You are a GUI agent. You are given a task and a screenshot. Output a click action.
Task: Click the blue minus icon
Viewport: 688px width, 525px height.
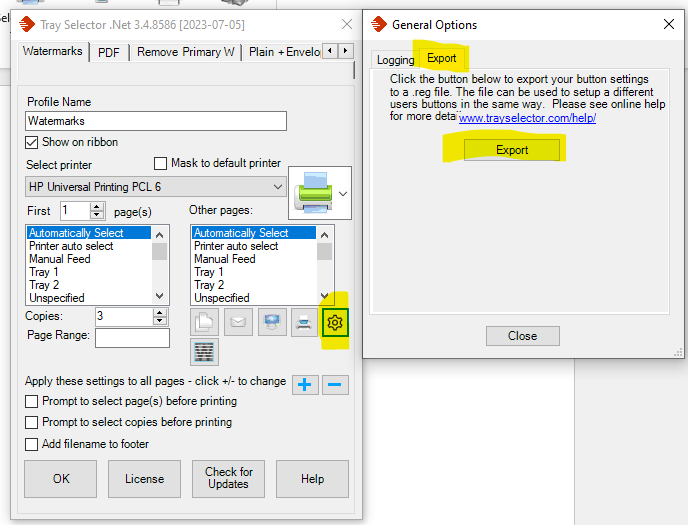[x=336, y=384]
